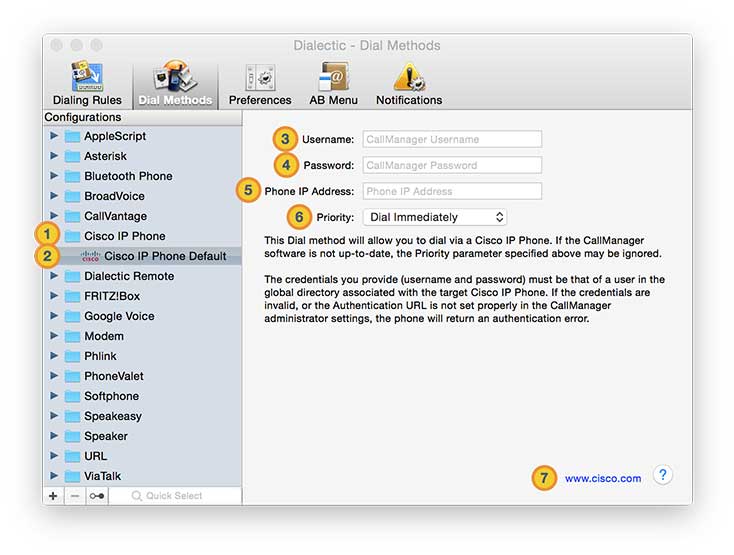This screenshot has width=734, height=555.
Task: Select the Speaker configuration row
Action: click(x=143, y=436)
